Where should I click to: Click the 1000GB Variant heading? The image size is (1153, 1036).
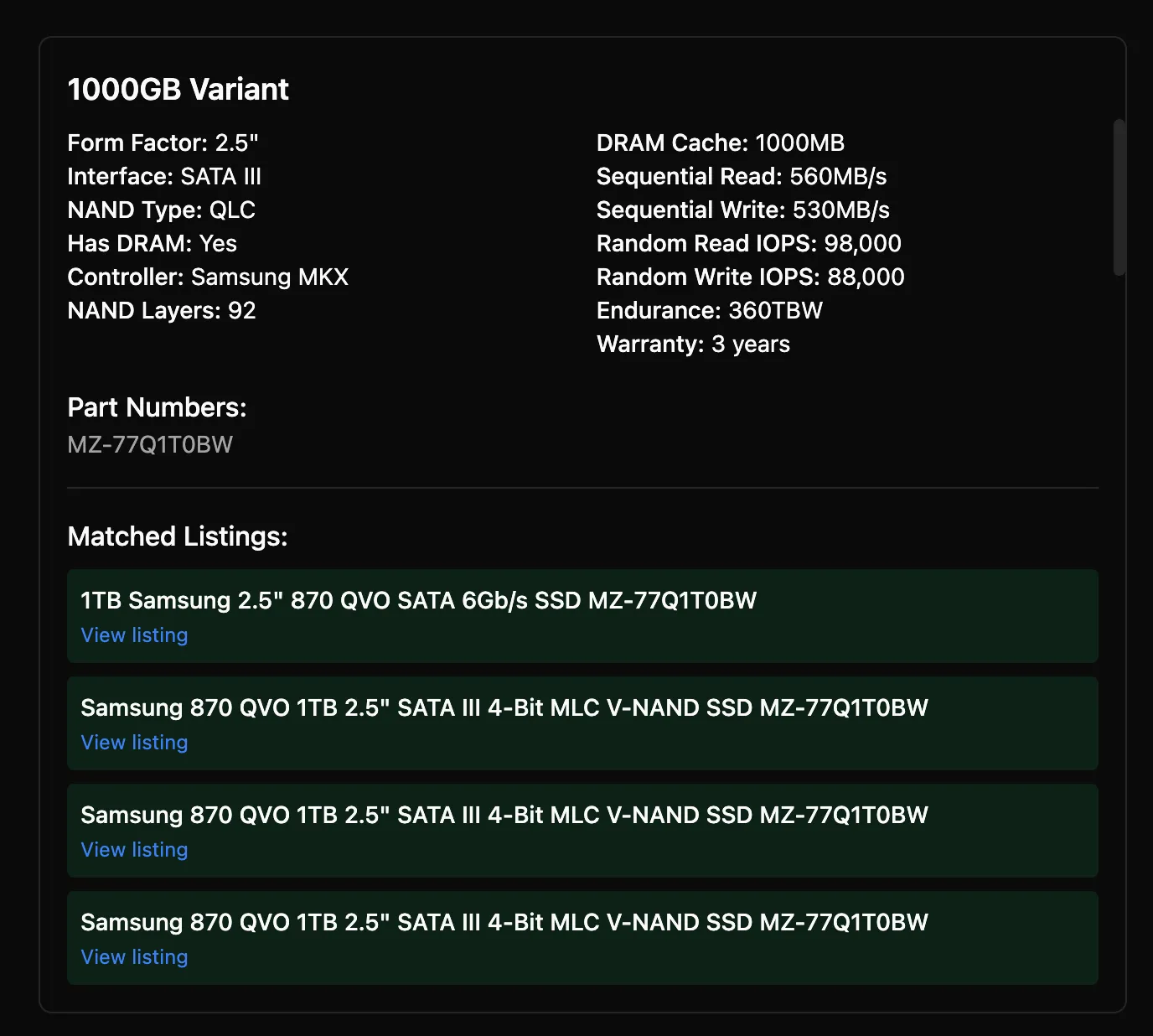[x=178, y=89]
